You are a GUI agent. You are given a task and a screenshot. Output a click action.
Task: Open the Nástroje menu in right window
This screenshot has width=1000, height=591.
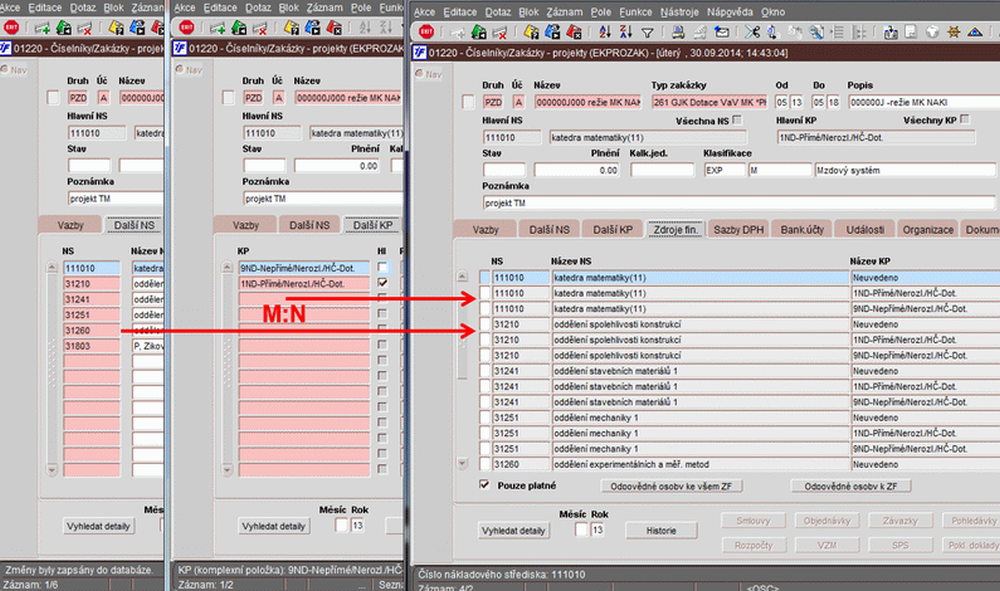tap(679, 12)
